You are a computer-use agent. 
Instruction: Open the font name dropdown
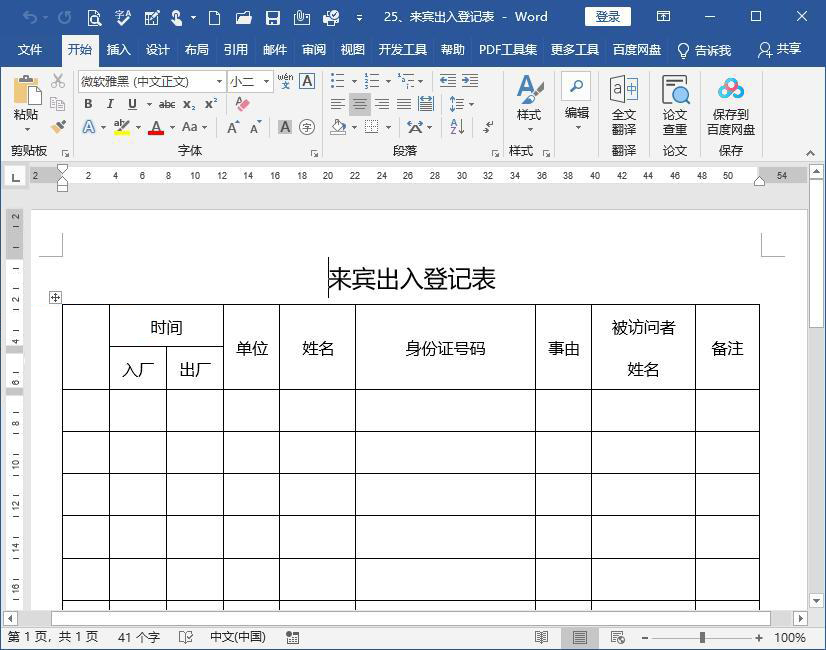point(219,82)
